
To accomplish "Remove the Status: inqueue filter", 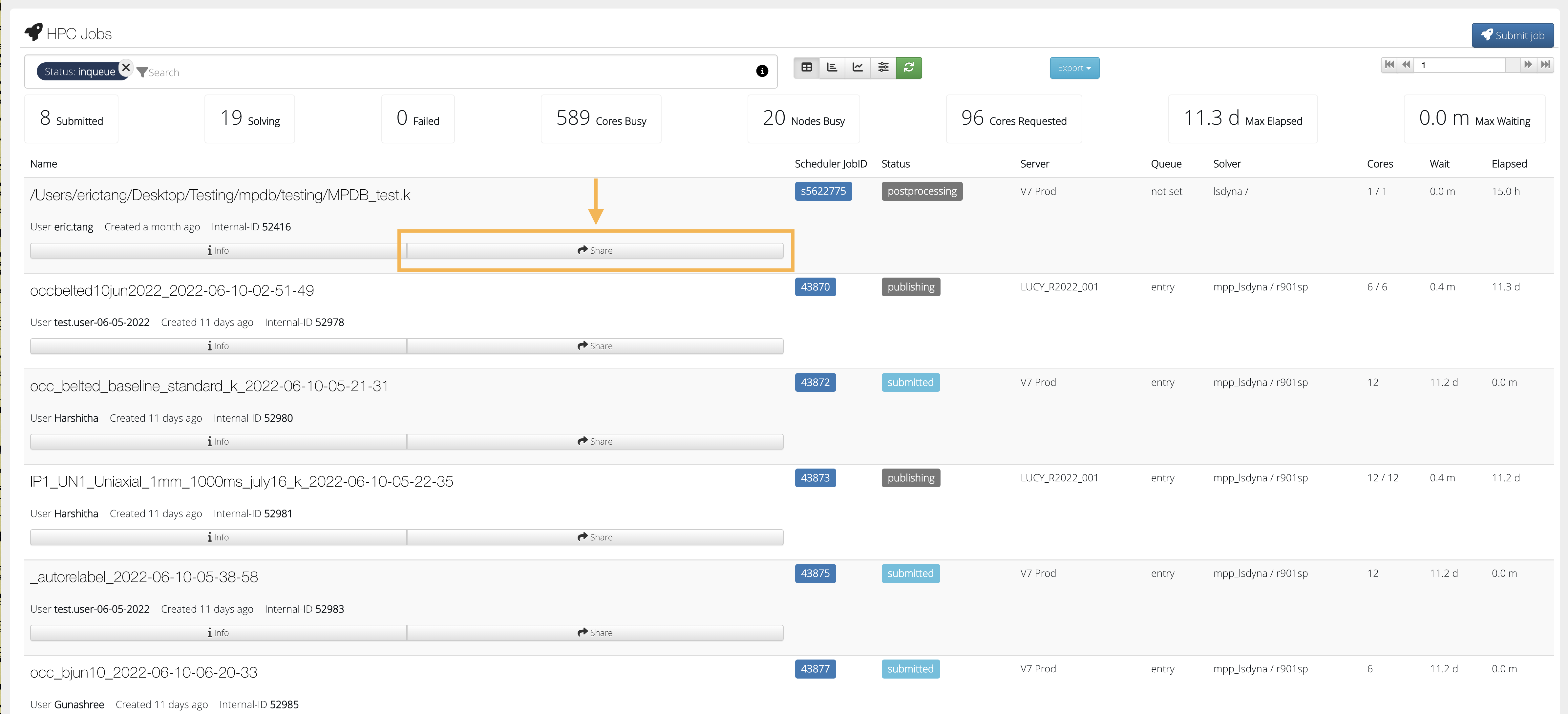I will [x=126, y=67].
